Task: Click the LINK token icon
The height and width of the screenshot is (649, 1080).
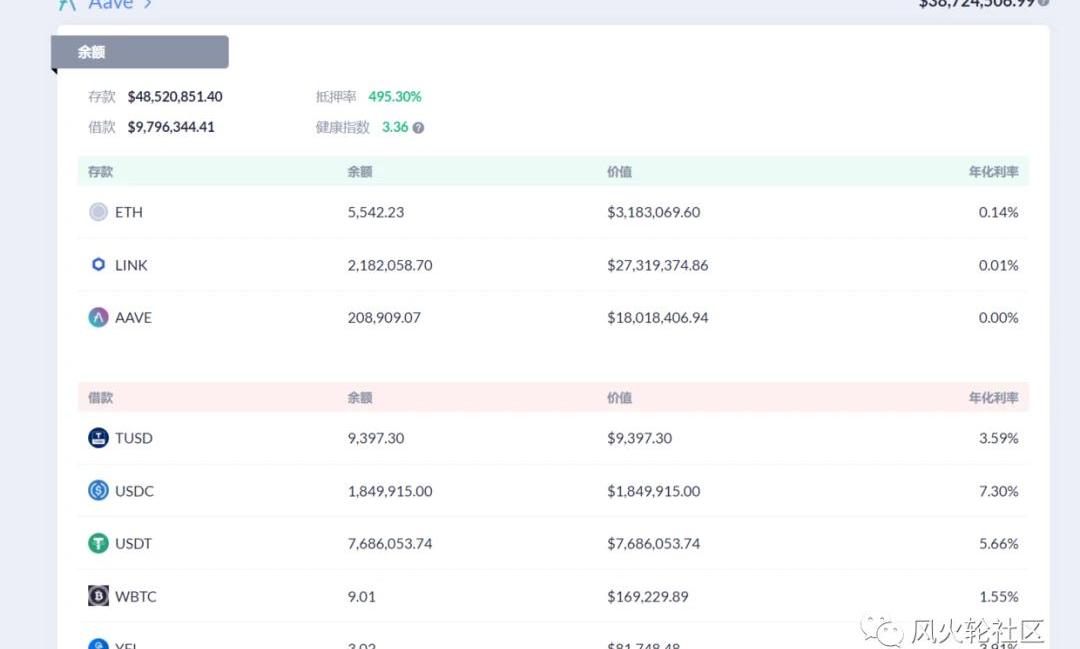Action: (x=98, y=265)
